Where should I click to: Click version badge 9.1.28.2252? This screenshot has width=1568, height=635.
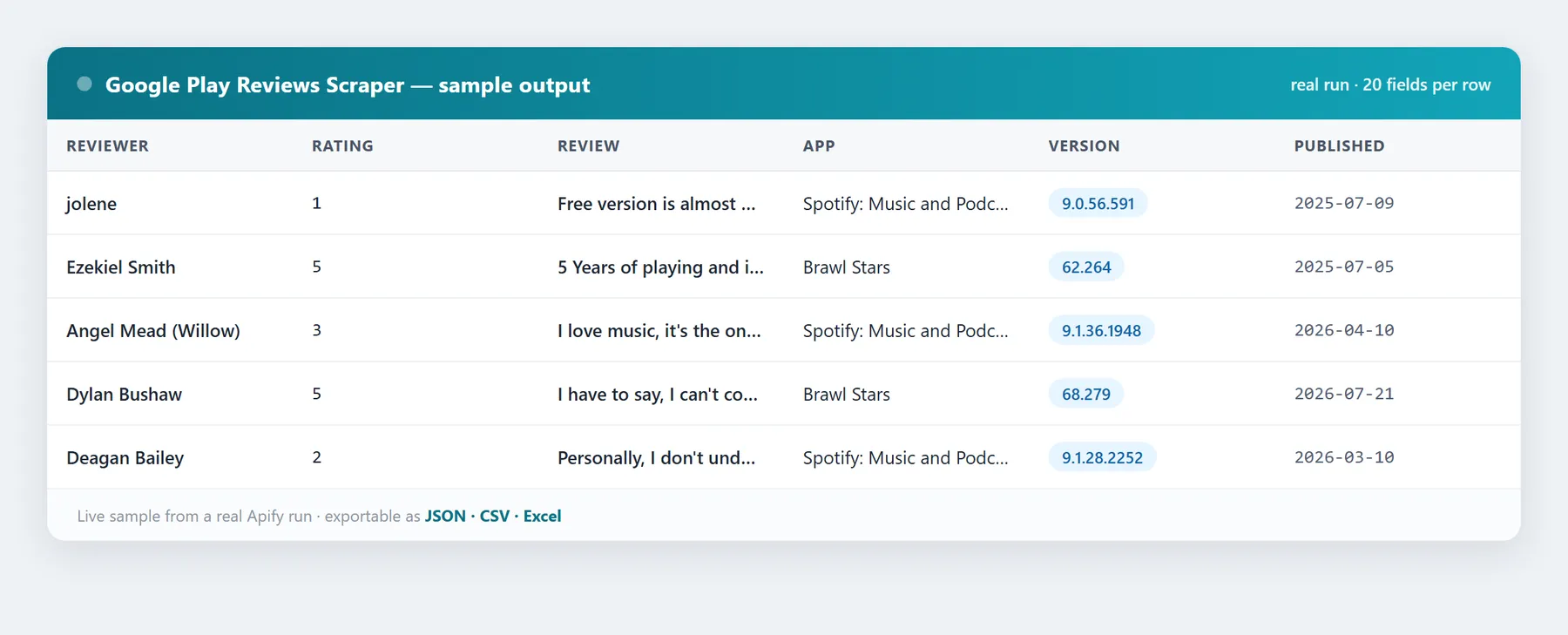1102,458
